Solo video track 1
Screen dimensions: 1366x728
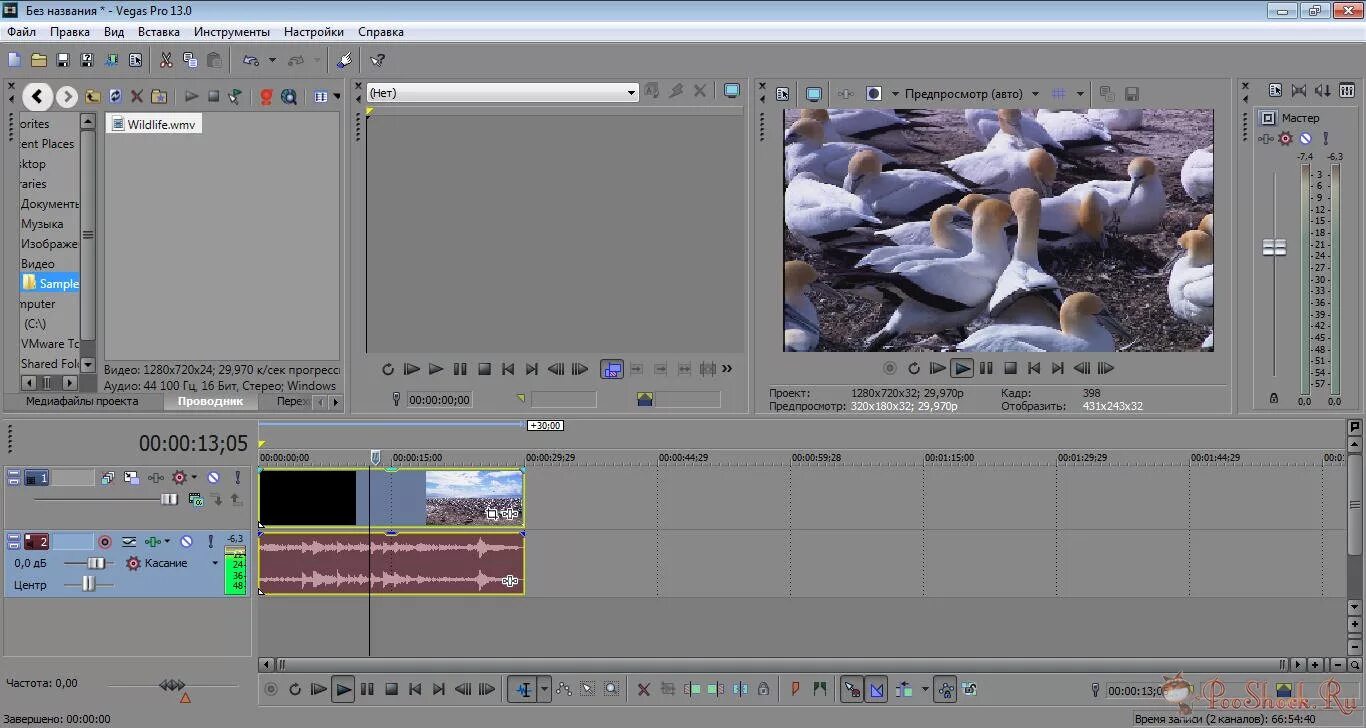coord(237,477)
